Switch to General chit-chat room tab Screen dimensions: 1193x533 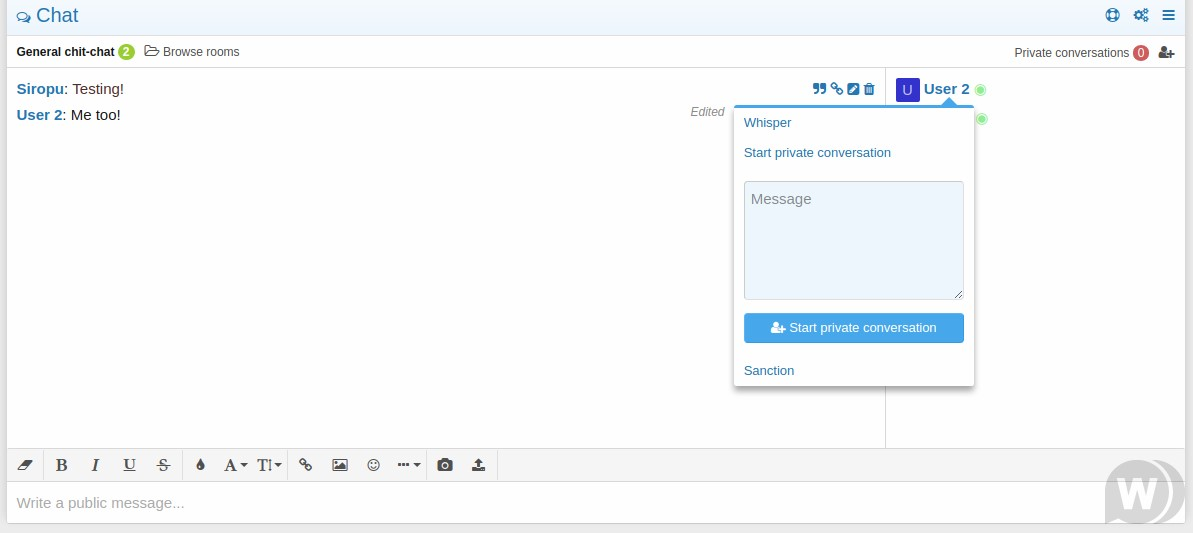[65, 52]
